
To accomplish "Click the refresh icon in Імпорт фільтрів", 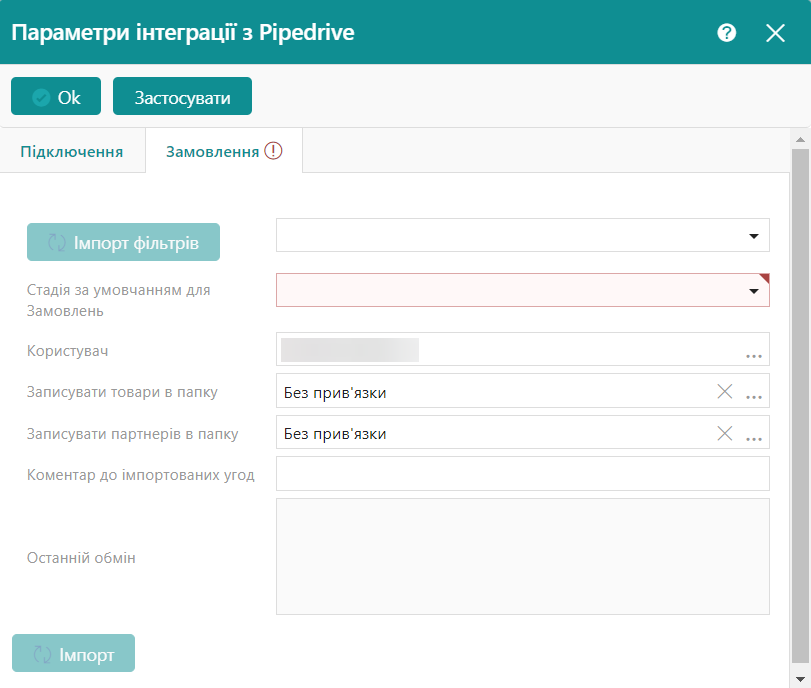I will [x=57, y=242].
